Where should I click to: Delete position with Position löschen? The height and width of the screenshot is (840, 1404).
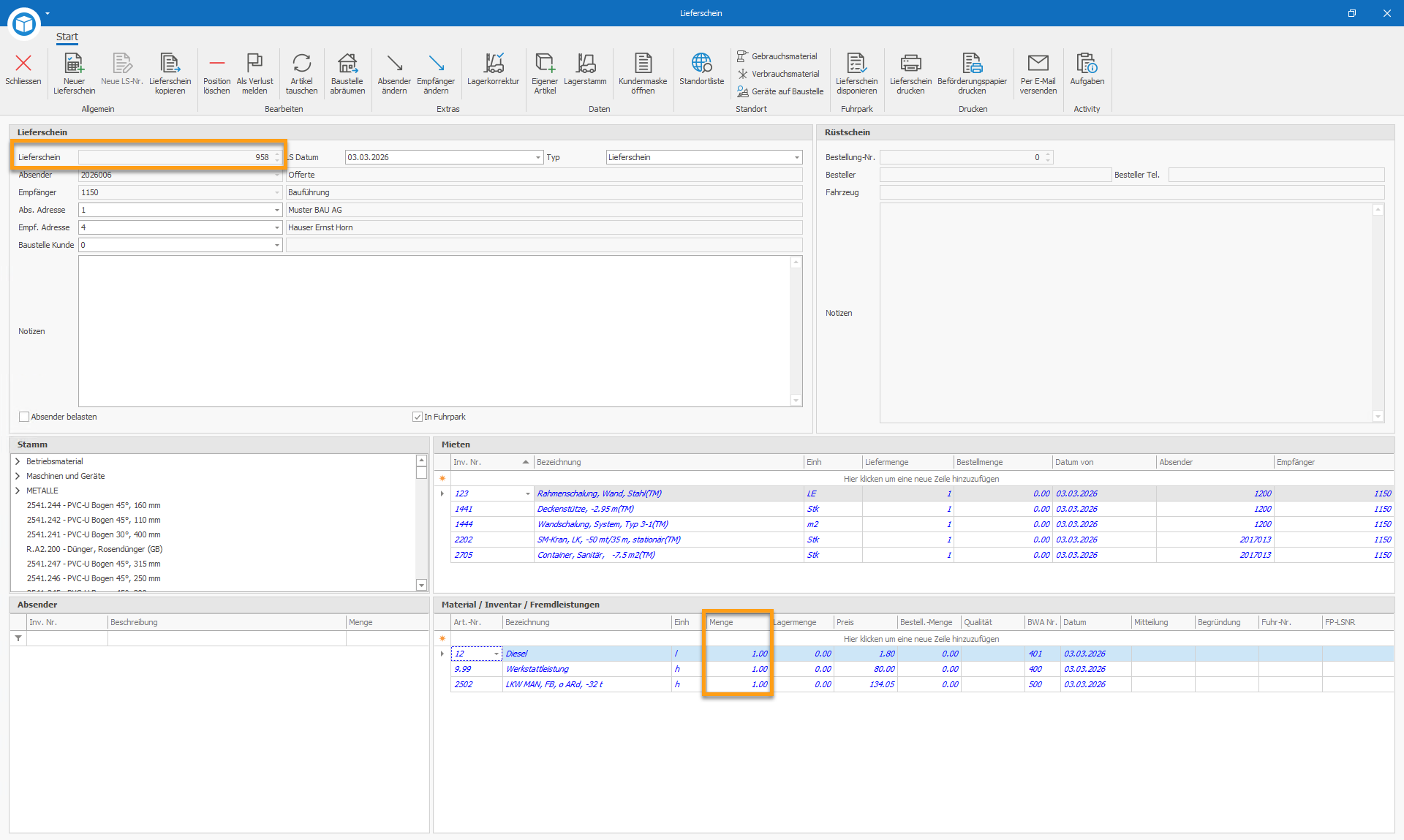coord(216,73)
